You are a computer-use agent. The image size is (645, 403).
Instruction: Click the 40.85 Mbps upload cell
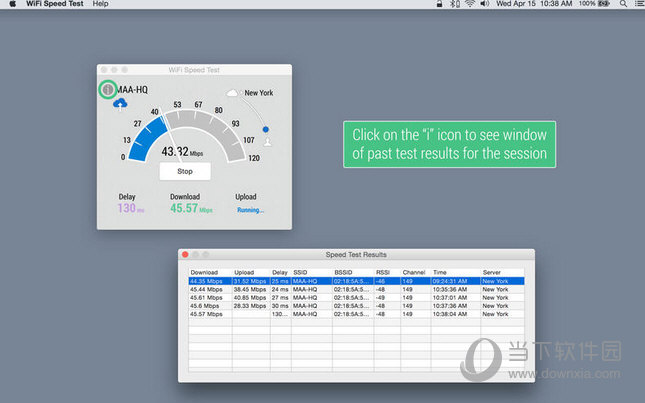250,298
